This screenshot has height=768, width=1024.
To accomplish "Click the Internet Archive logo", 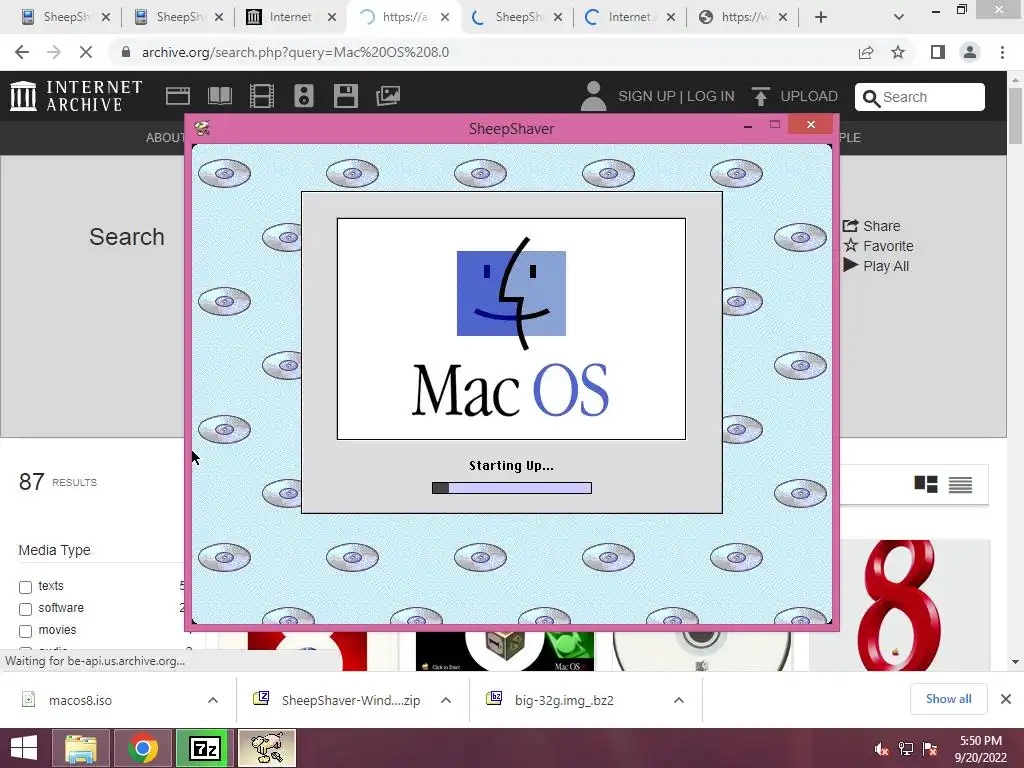I will pos(76,96).
